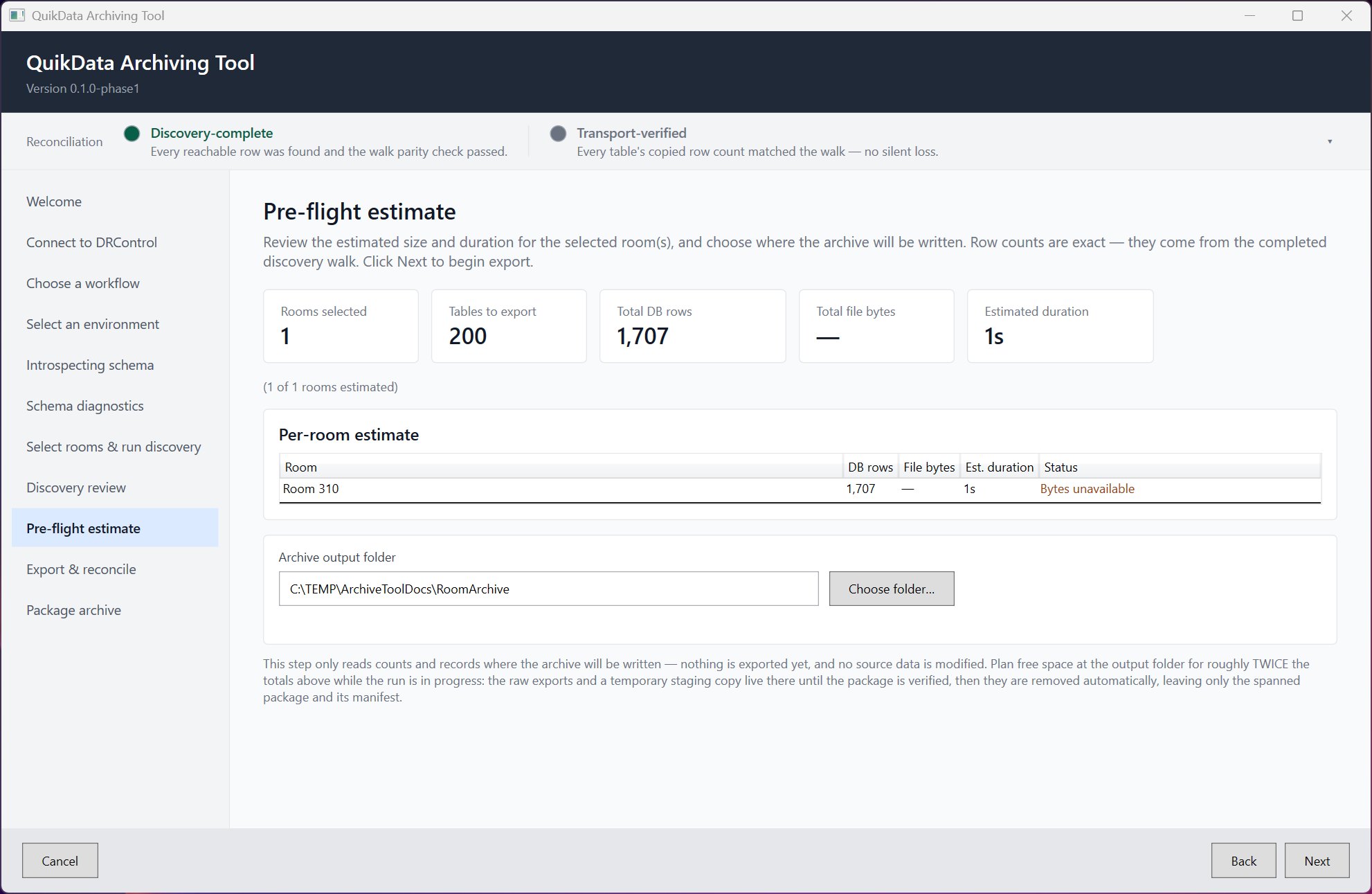Click the Total DB rows value 1,707
The height and width of the screenshot is (894, 1372).
[643, 337]
